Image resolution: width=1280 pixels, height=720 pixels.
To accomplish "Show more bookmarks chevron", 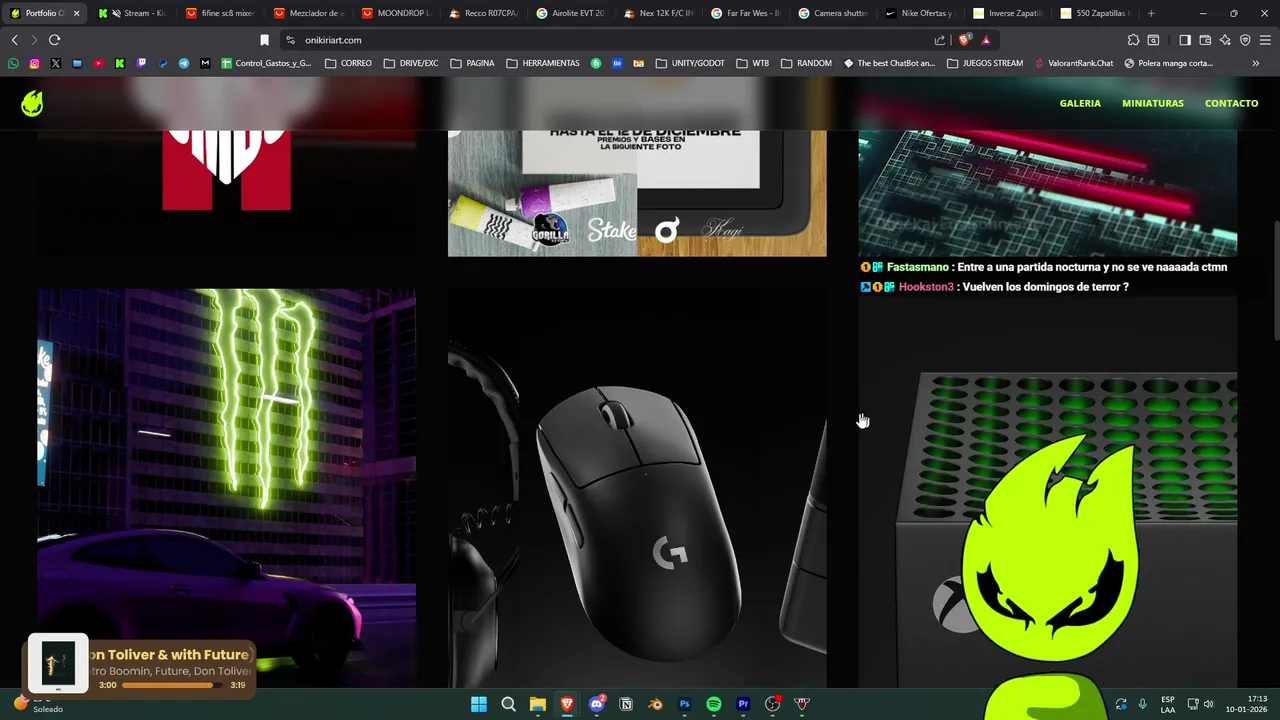I will click(1255, 63).
